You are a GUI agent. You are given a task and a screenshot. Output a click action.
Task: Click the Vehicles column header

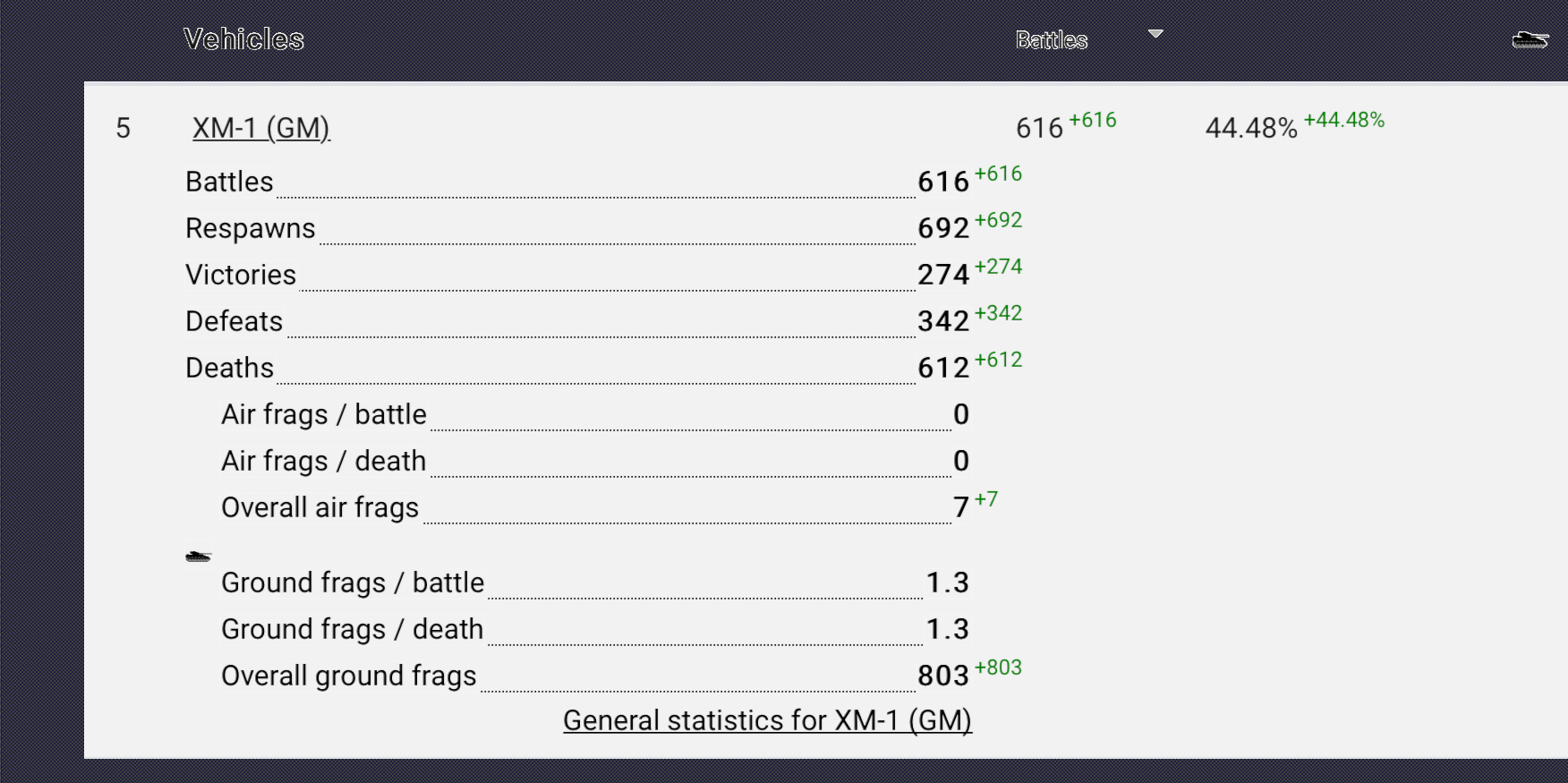pyautogui.click(x=243, y=39)
